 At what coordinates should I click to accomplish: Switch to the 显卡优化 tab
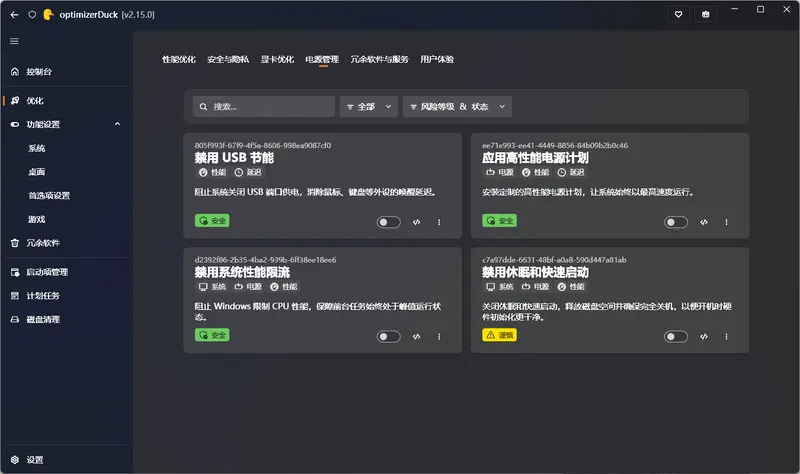277,59
